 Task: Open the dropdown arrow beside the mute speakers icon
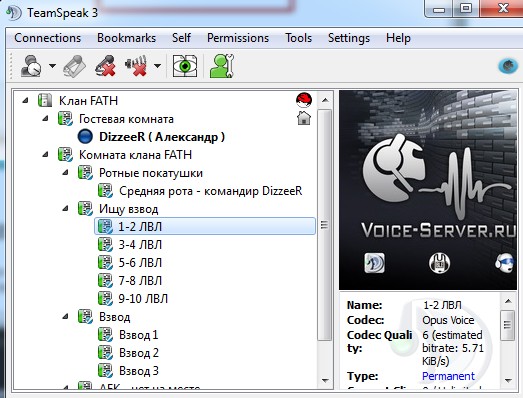[x=157, y=66]
